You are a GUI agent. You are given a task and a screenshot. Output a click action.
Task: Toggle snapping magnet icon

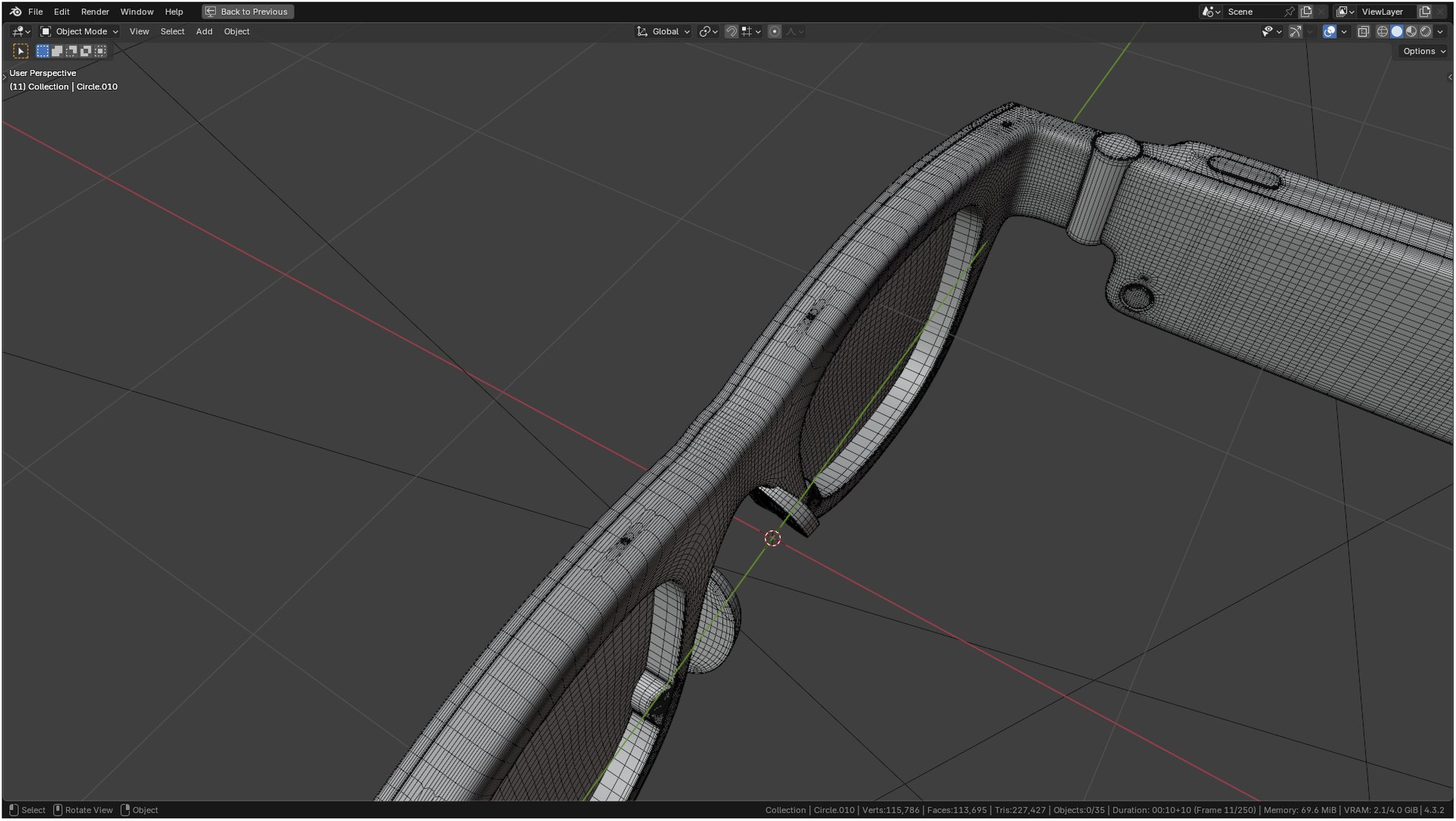coord(731,31)
